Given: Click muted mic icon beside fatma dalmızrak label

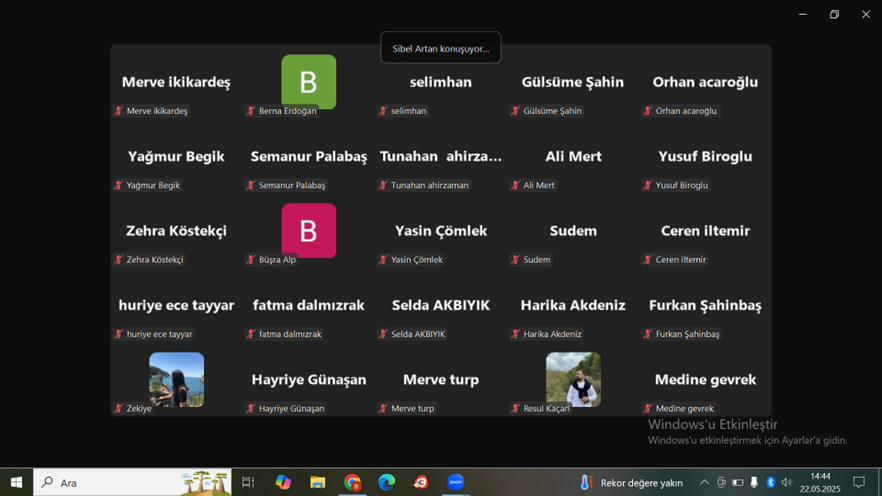Looking at the screenshot, I should pos(251,334).
